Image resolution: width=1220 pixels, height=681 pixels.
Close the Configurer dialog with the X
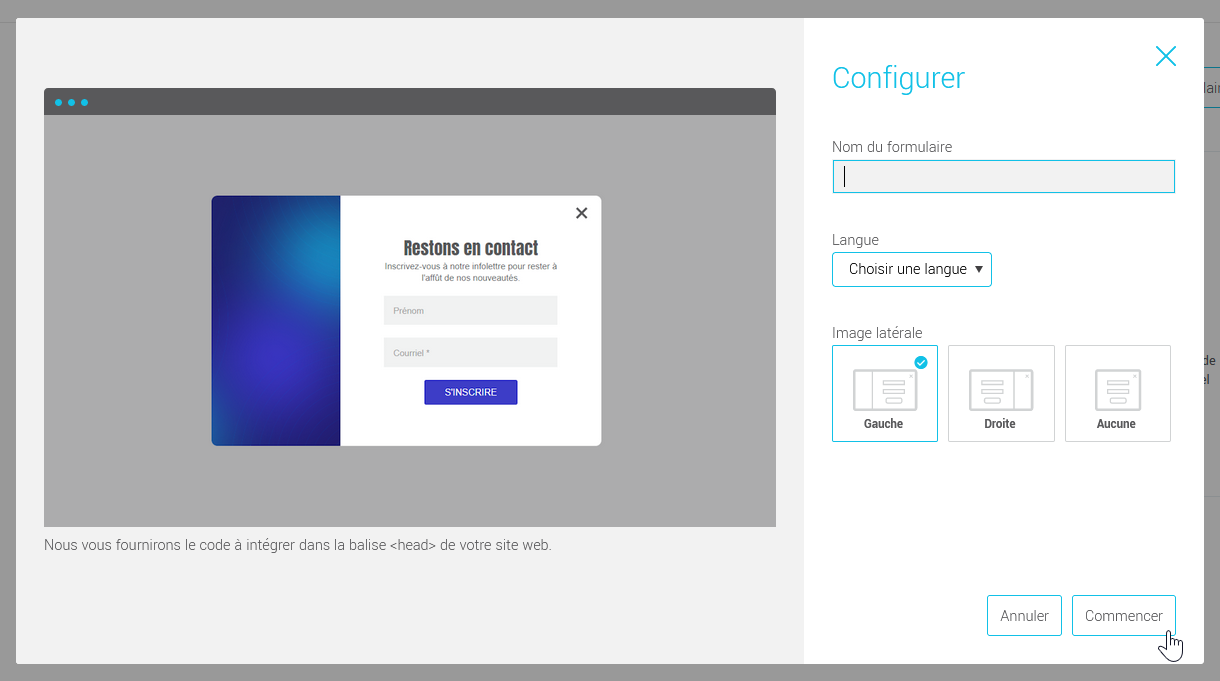tap(1165, 56)
